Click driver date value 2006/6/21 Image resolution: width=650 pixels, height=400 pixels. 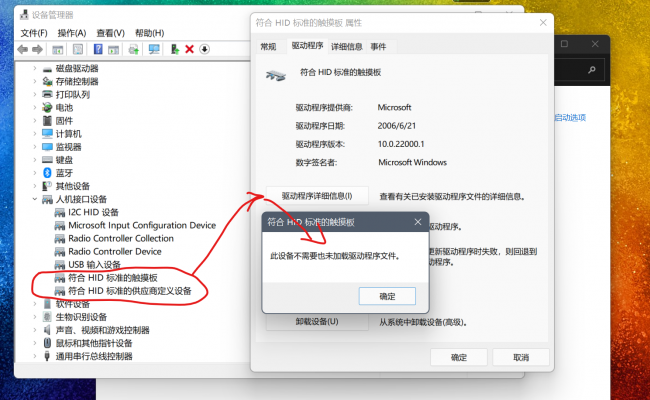click(397, 126)
